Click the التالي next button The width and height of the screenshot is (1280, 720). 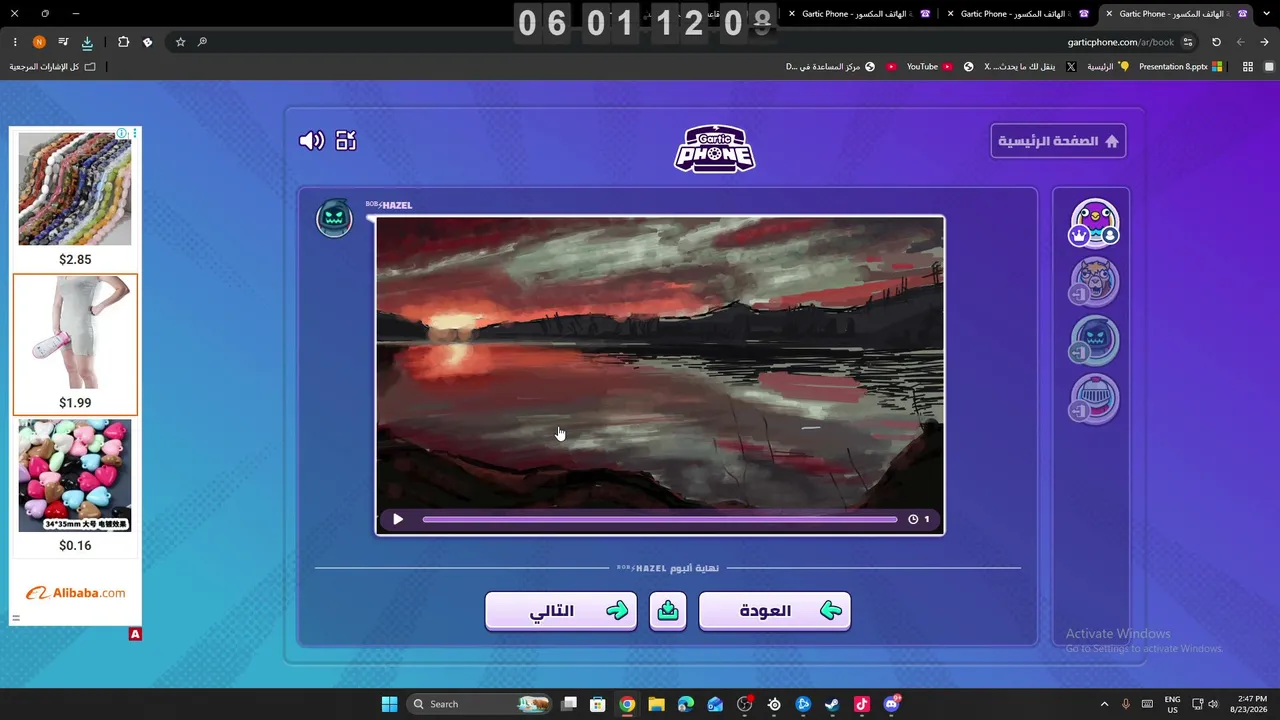click(561, 611)
